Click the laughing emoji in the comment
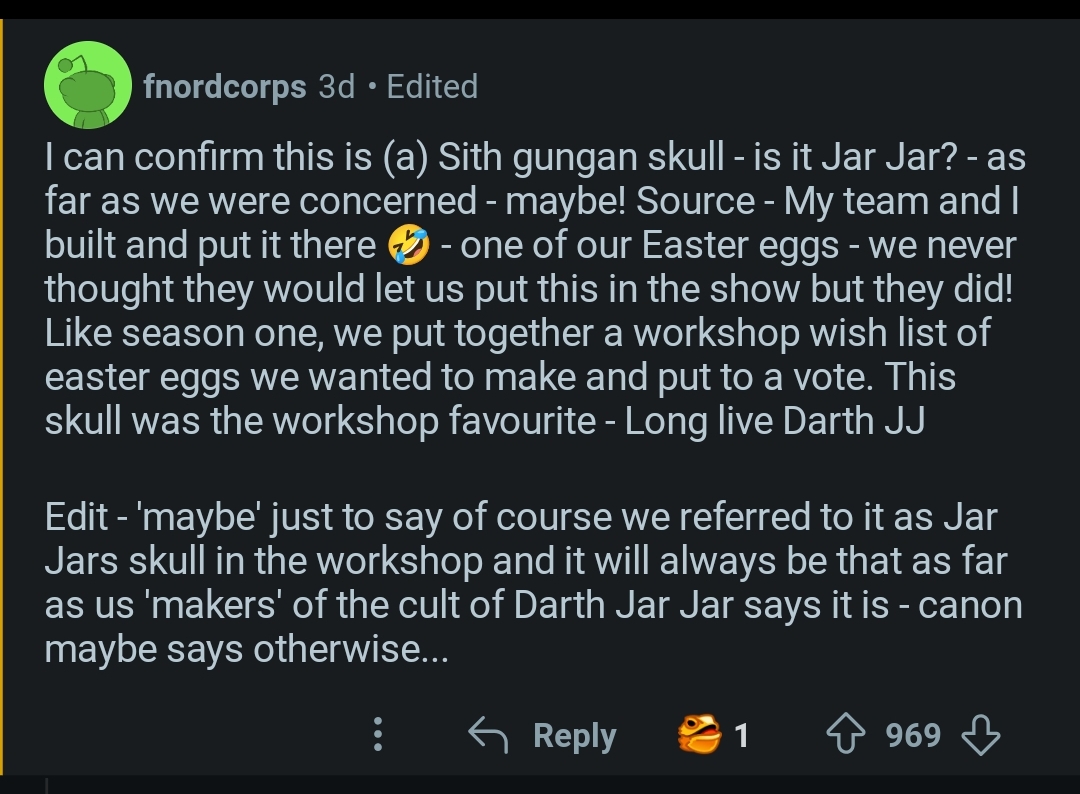1080x794 pixels. pos(409,247)
